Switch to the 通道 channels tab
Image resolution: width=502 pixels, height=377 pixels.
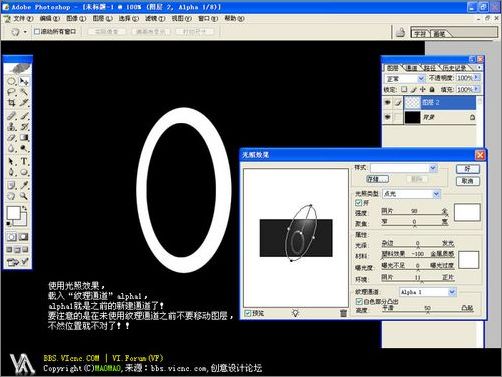[x=411, y=68]
